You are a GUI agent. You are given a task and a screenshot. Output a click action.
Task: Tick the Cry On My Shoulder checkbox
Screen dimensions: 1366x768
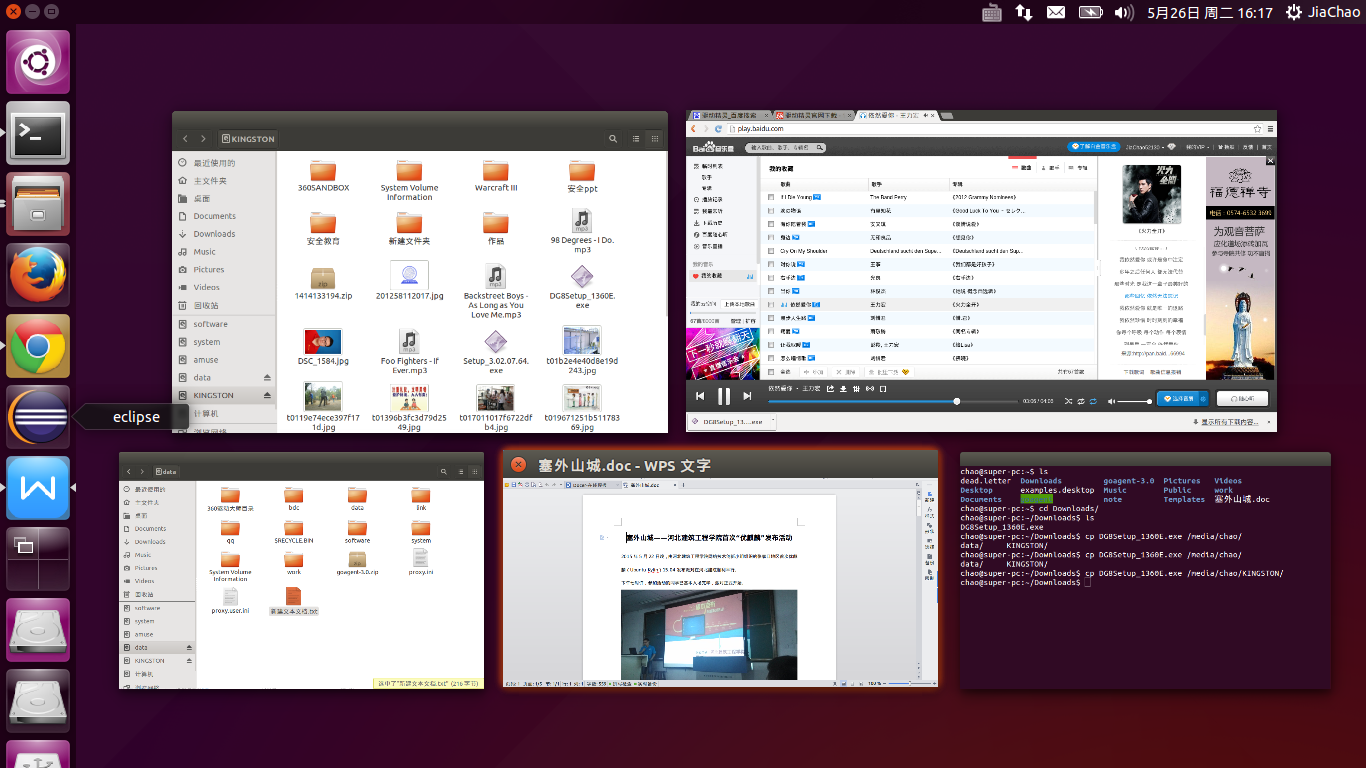click(x=771, y=251)
